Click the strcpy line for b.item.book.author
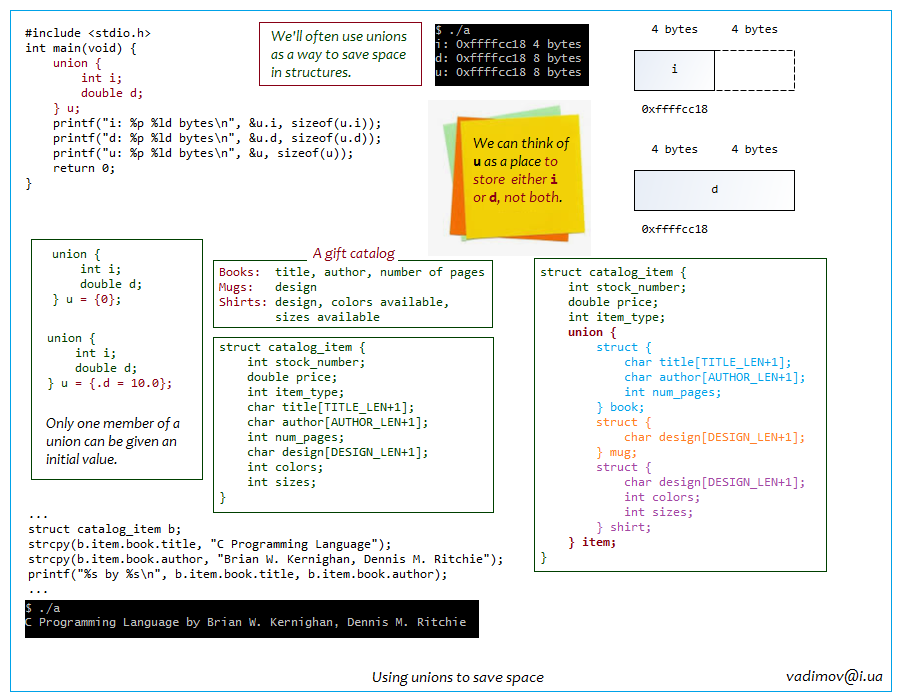The width and height of the screenshot is (900, 700). point(266,559)
